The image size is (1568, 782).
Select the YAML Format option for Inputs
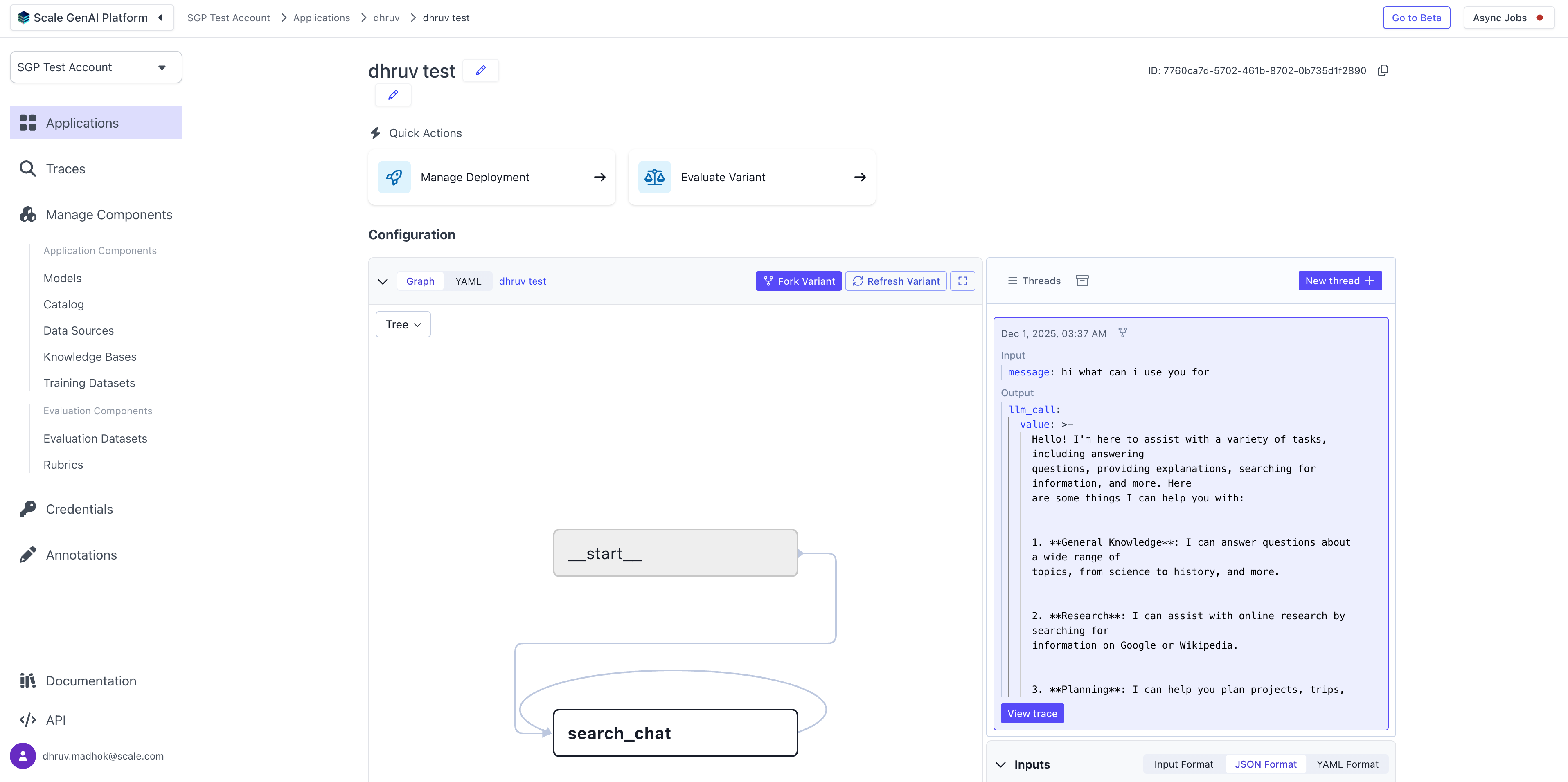point(1347,764)
